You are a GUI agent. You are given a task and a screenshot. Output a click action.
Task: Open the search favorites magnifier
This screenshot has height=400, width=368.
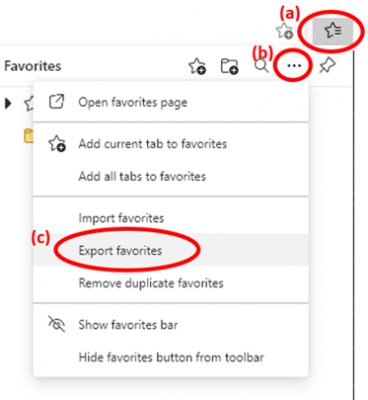pos(262,65)
